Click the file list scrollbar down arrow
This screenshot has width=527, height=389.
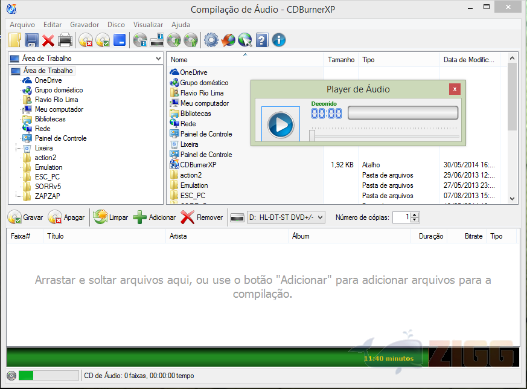[x=512, y=199]
